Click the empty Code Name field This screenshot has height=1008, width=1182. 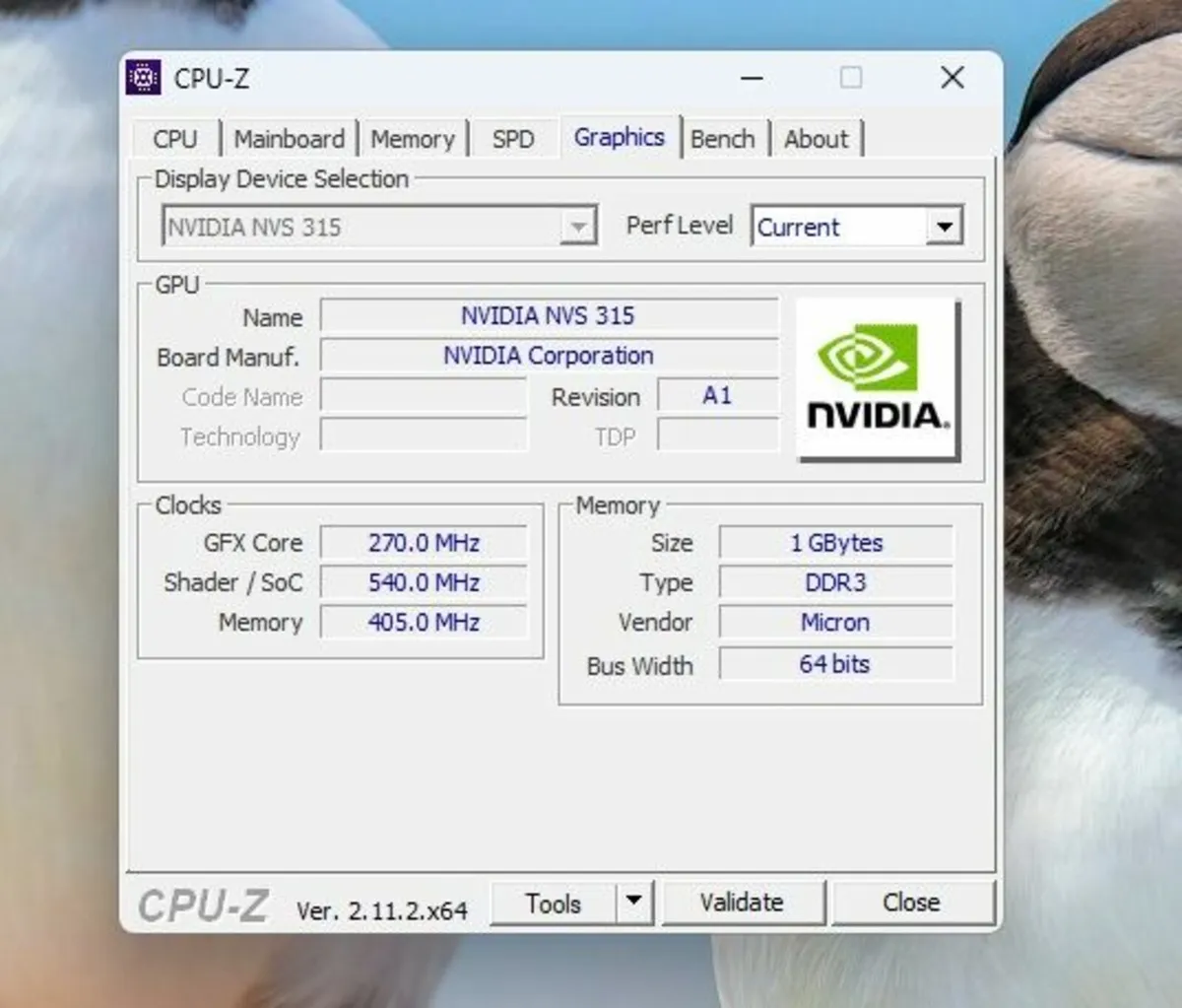[x=424, y=396]
